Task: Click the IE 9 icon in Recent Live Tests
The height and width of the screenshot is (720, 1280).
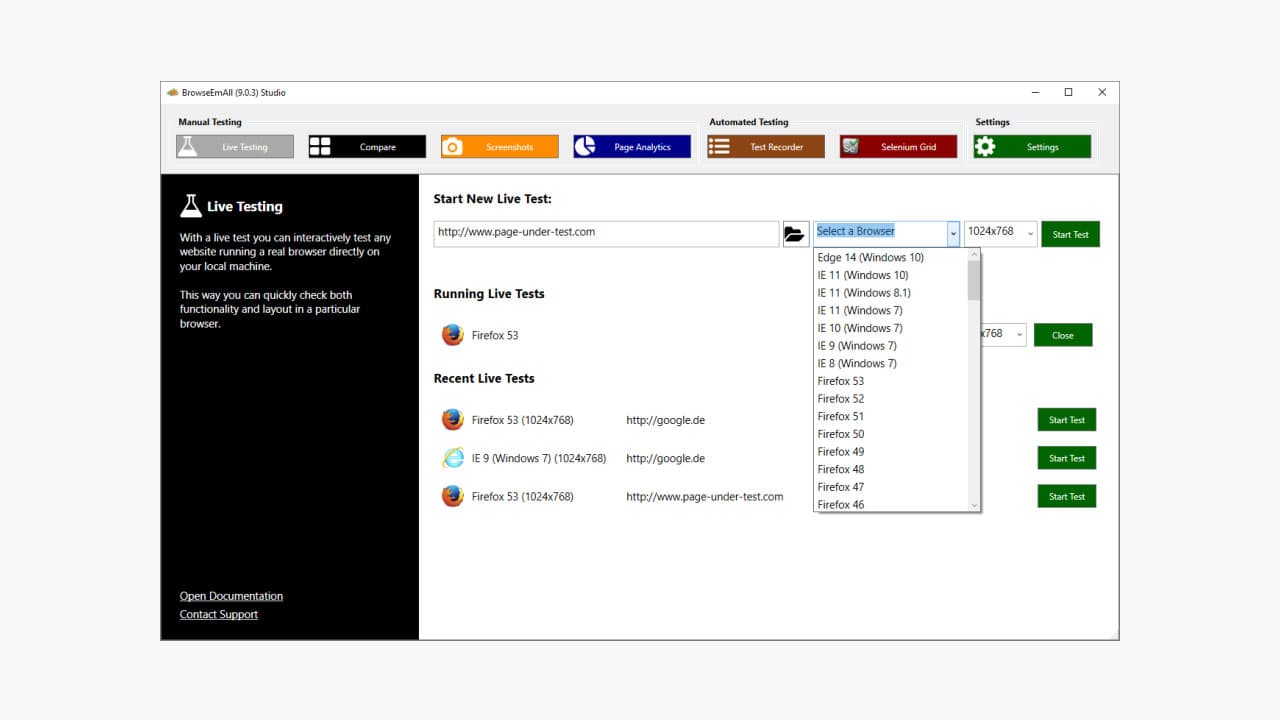Action: pos(452,457)
